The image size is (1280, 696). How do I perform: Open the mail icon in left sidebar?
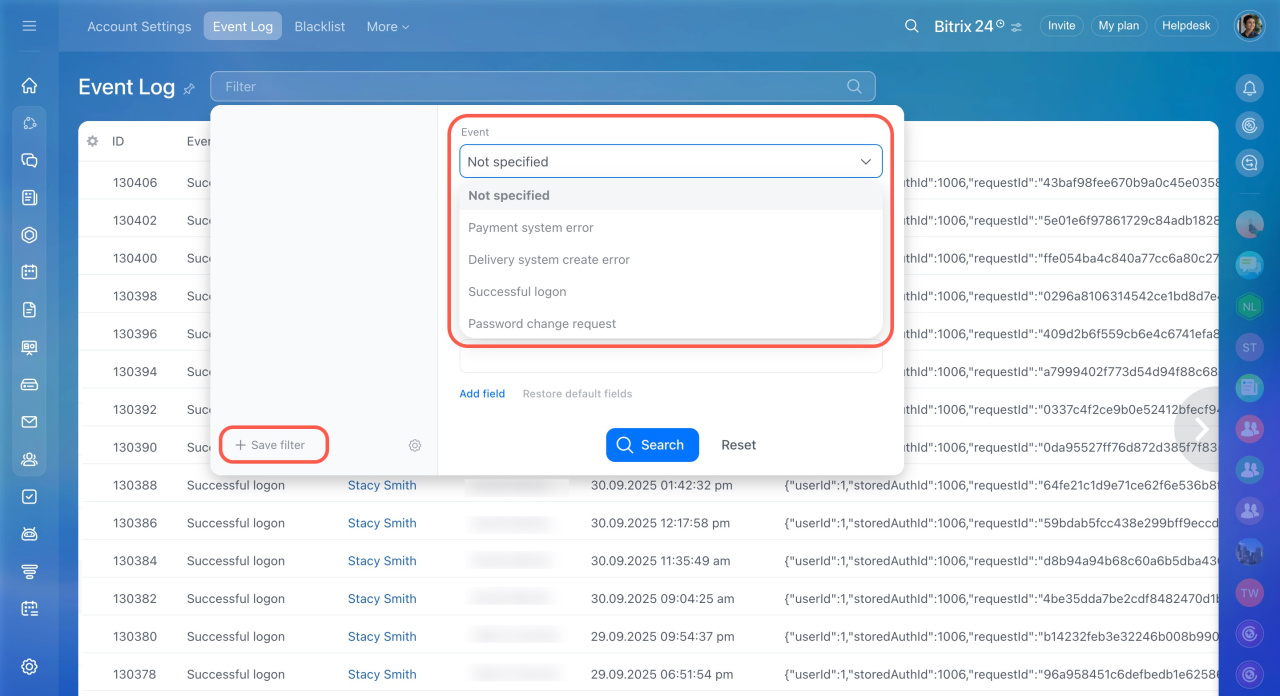[x=29, y=422]
